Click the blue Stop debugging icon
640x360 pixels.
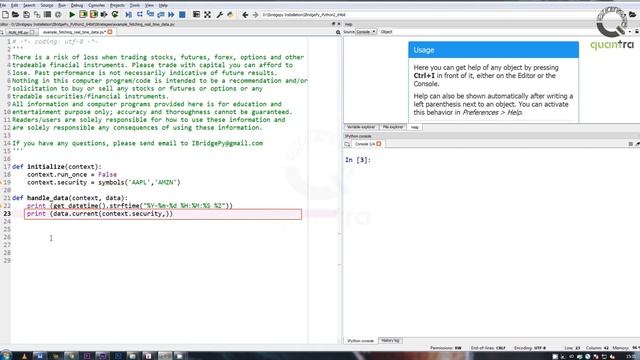[182, 15]
